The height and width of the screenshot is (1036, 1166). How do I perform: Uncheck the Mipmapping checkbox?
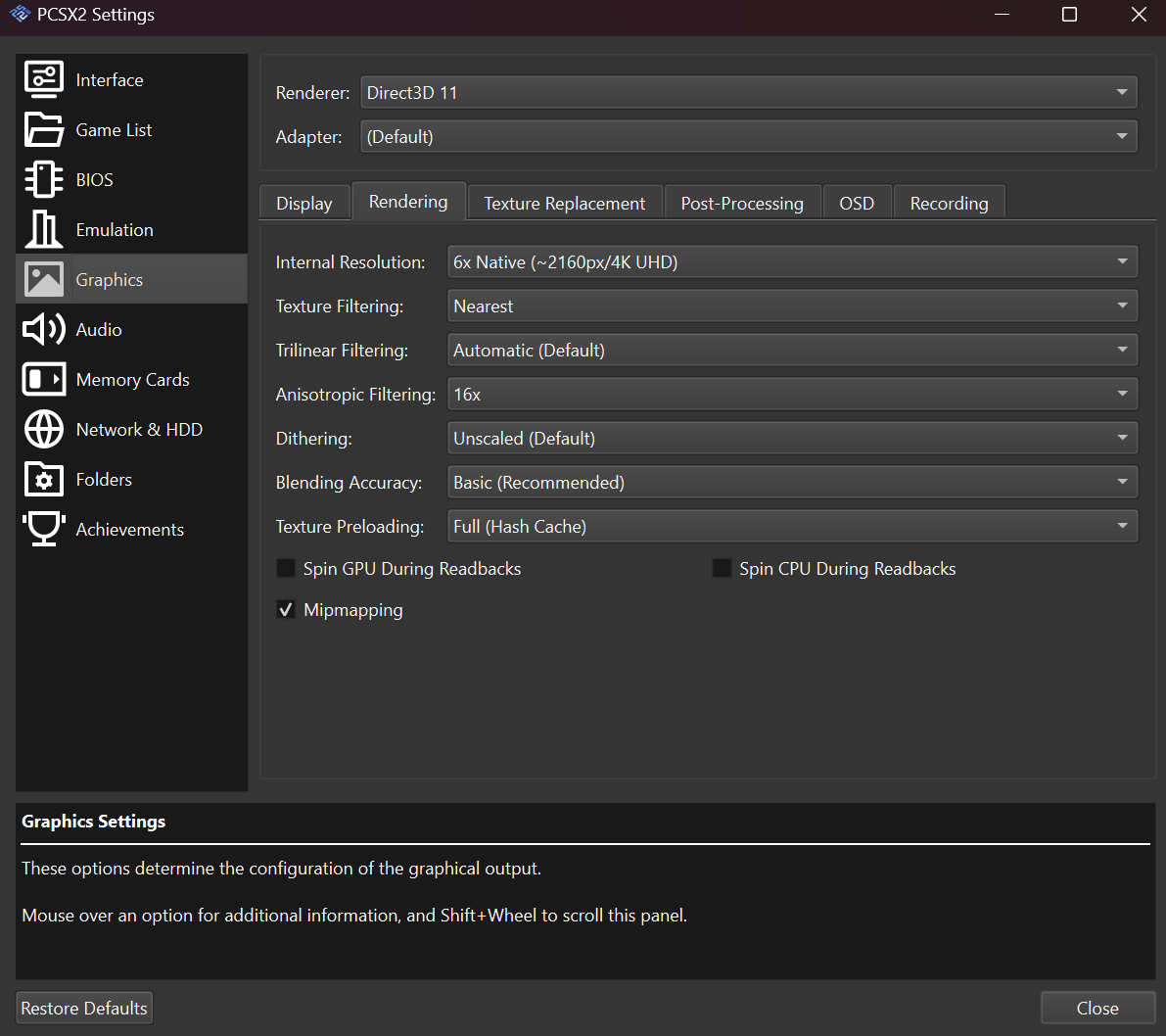(x=286, y=610)
